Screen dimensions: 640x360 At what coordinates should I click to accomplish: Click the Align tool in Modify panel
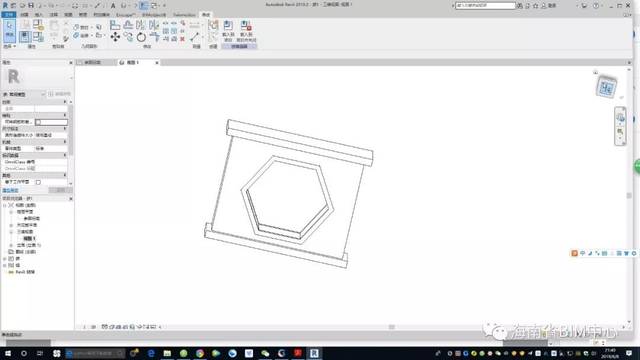pyautogui.click(x=115, y=25)
